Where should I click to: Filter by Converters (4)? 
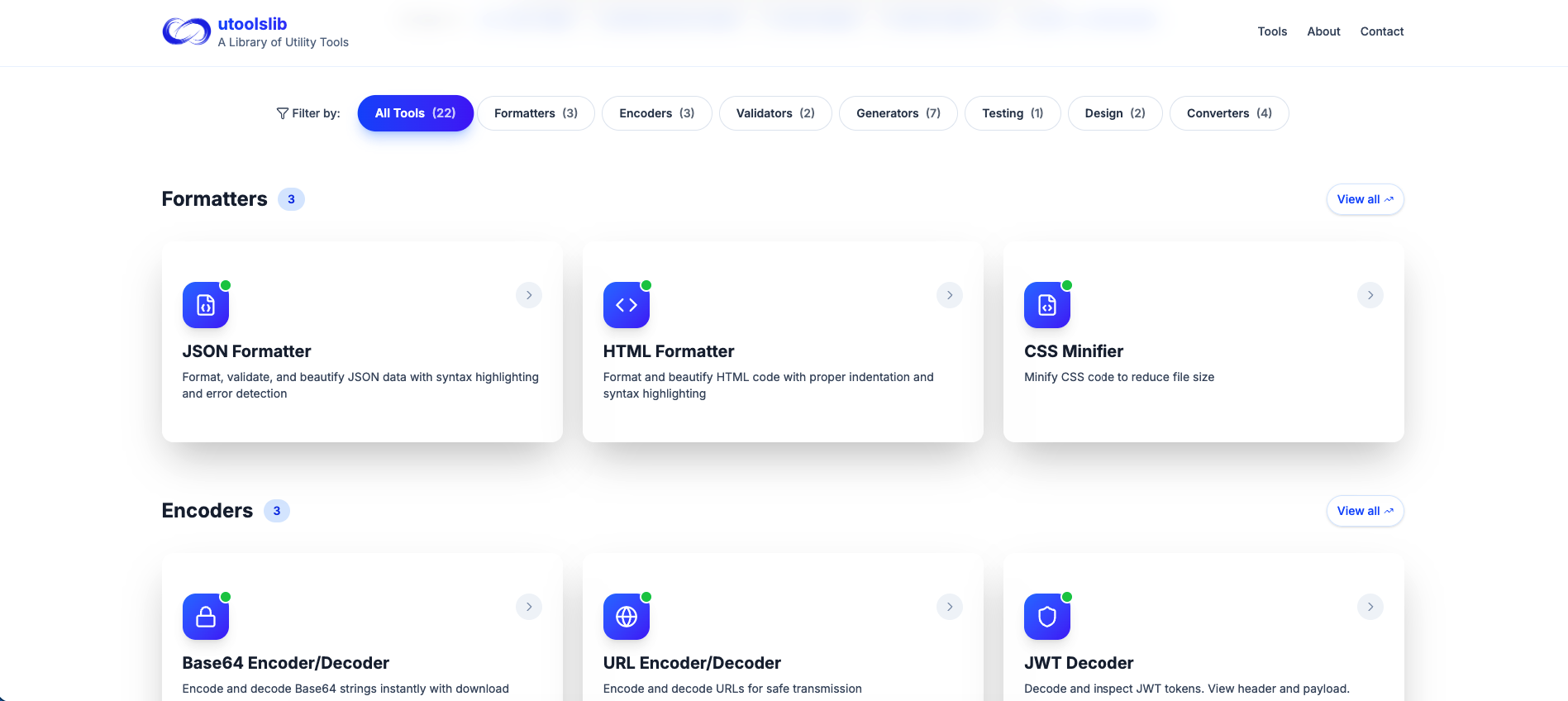click(x=1229, y=113)
